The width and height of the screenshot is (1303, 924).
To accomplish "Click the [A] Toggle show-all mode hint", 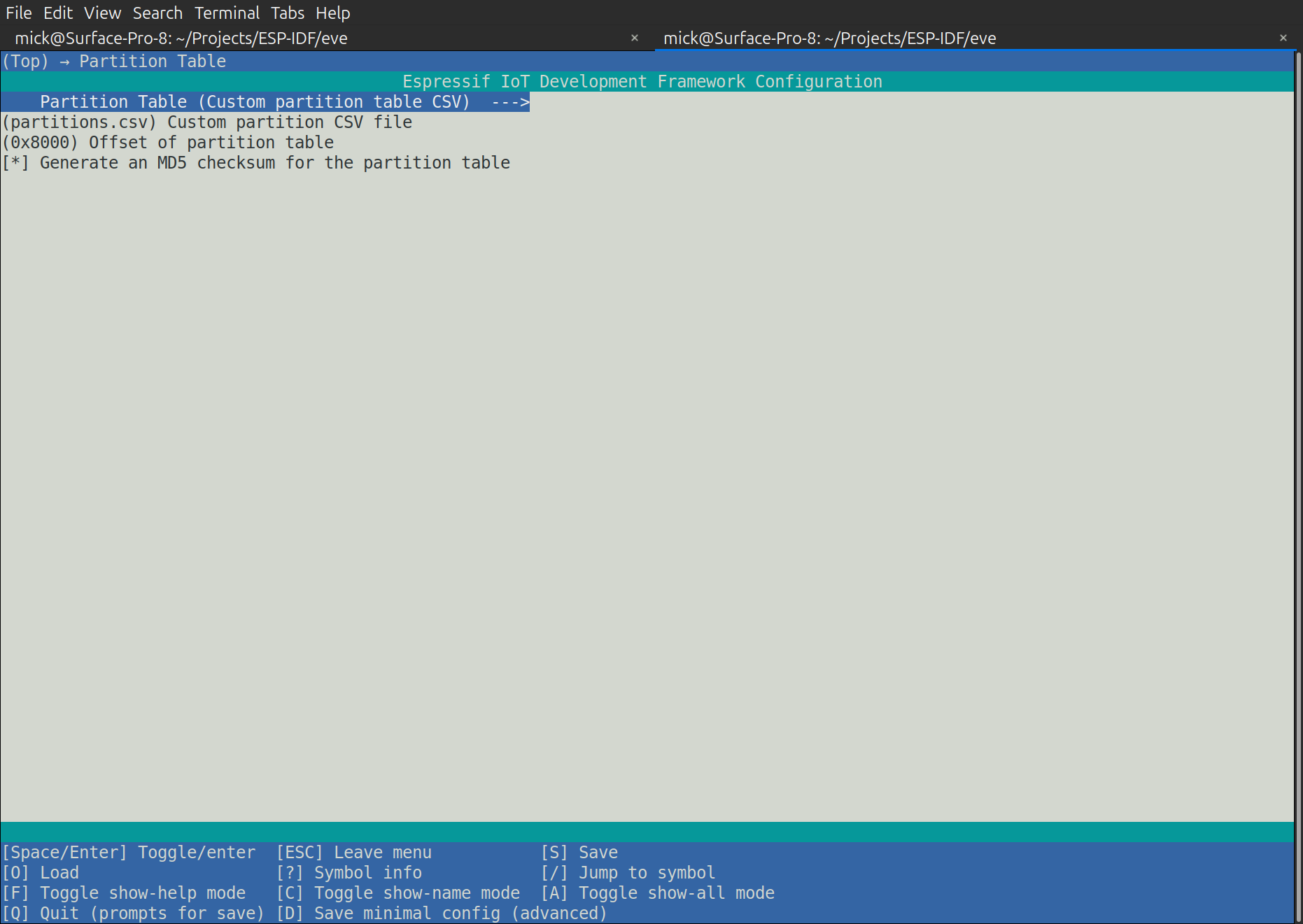I will point(658,893).
